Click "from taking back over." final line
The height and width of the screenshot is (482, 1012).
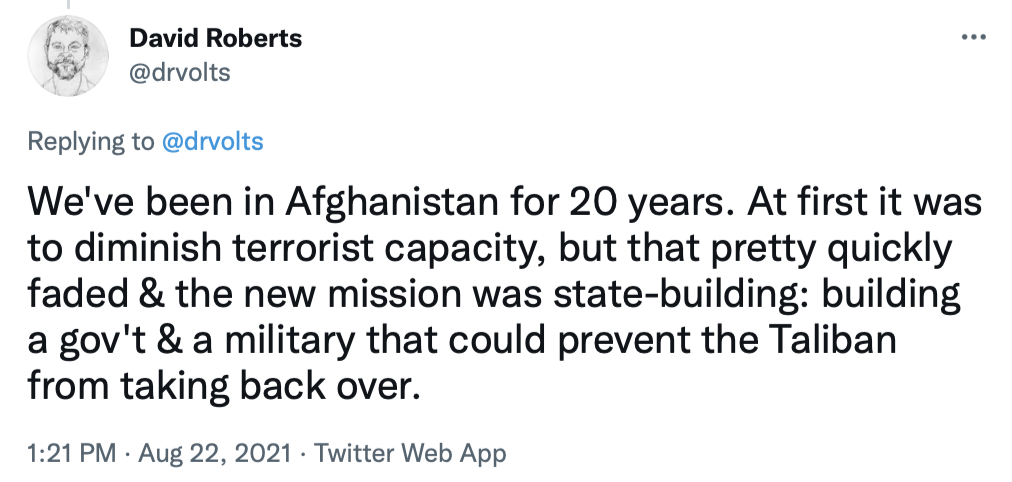[x=219, y=386]
